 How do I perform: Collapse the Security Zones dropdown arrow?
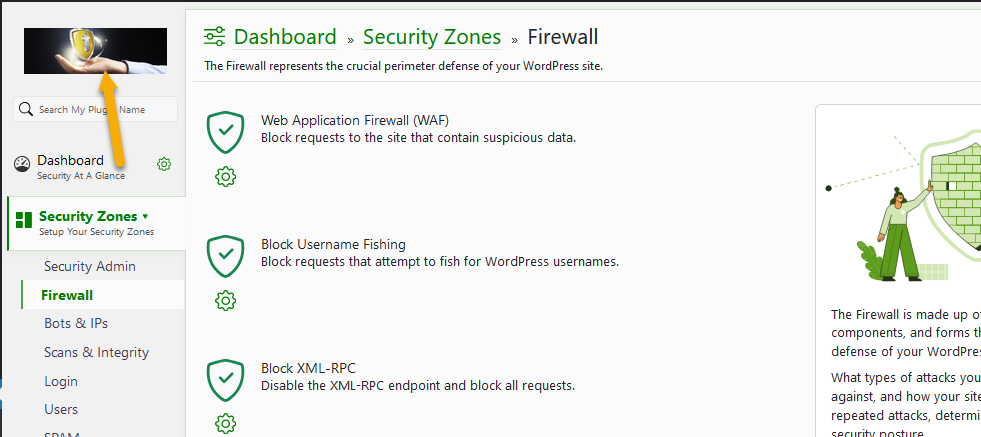pos(146,216)
